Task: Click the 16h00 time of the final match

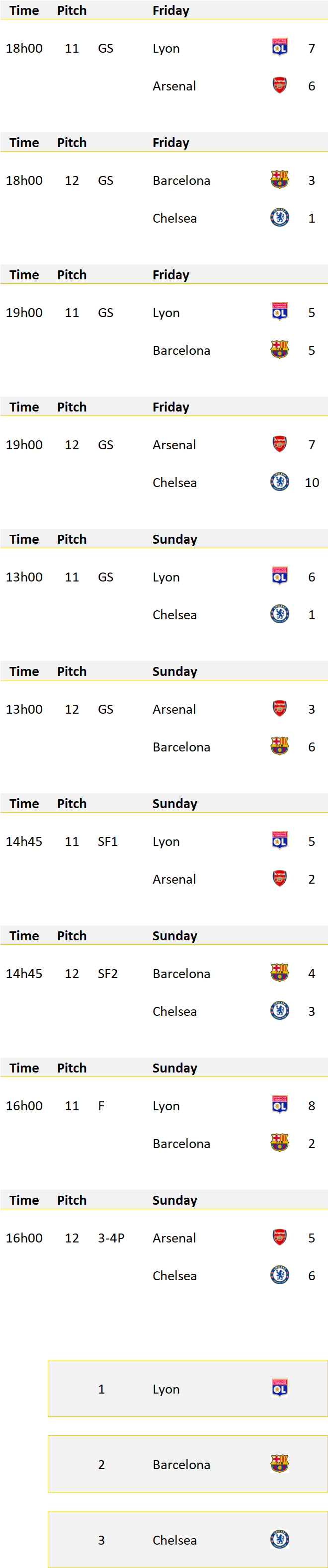Action: click(x=24, y=1105)
